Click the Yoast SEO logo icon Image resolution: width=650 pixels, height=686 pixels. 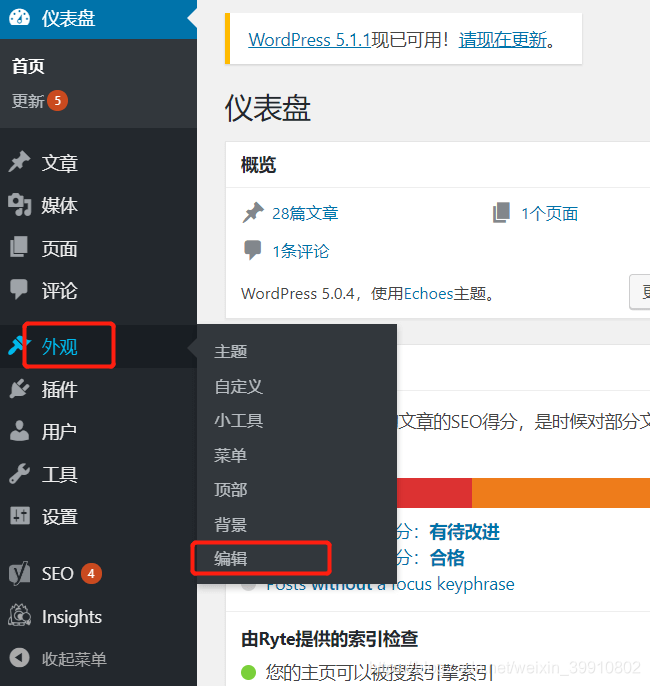[x=20, y=573]
